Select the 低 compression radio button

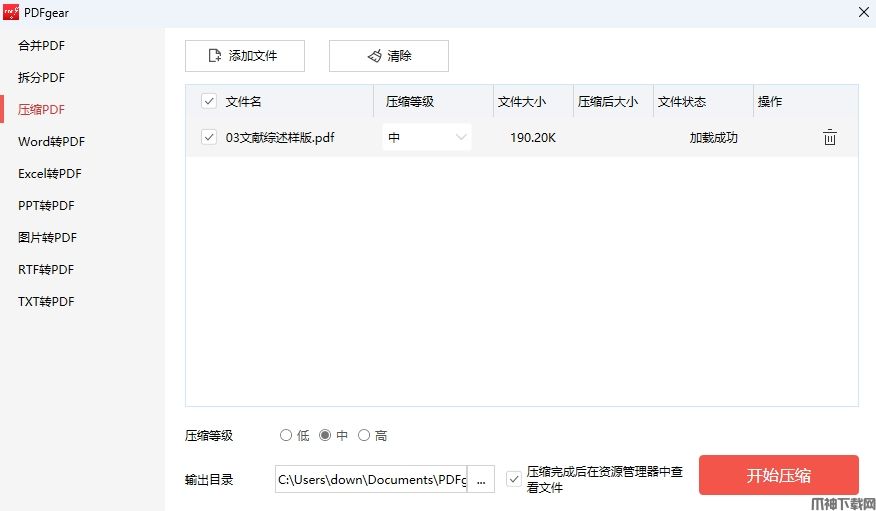click(x=286, y=436)
